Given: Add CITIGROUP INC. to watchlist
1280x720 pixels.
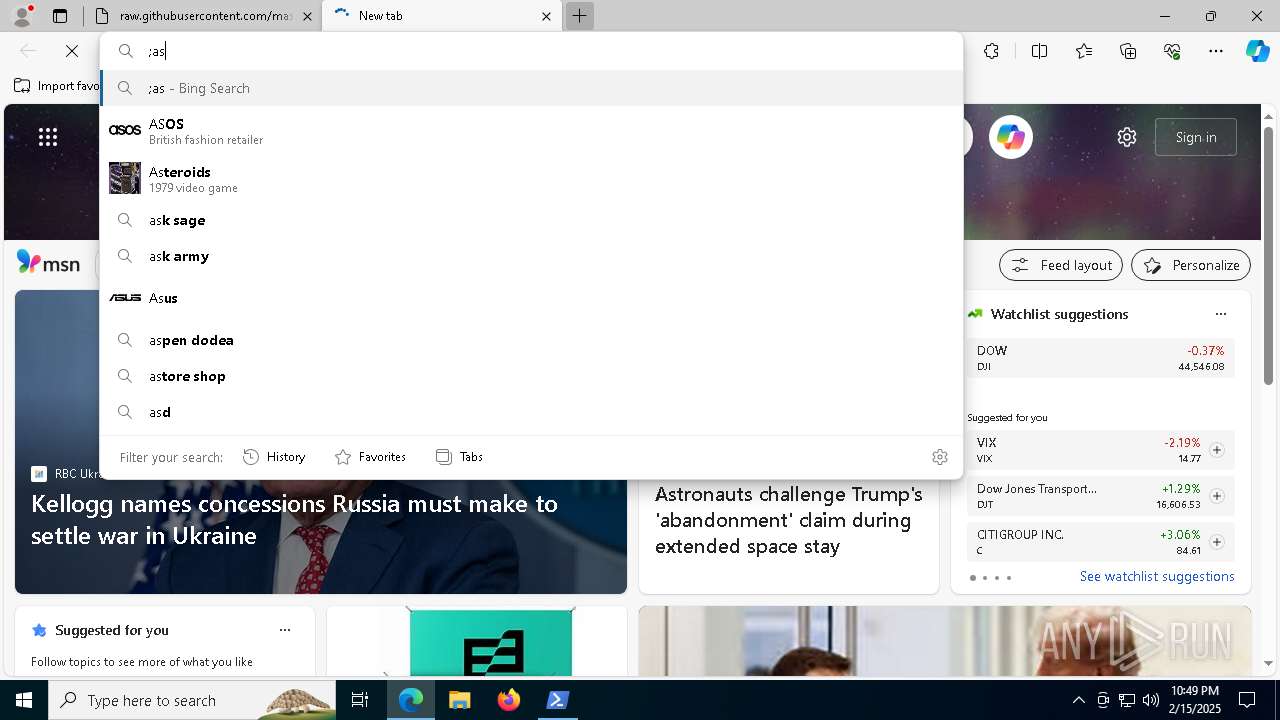Looking at the screenshot, I should click(1217, 542).
